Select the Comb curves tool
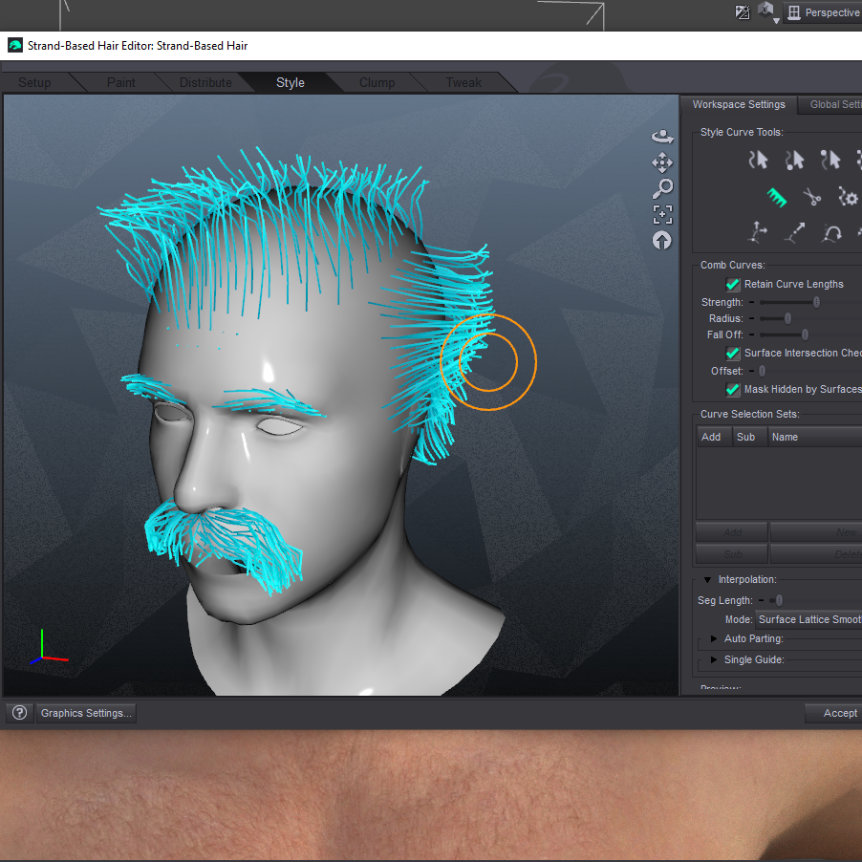This screenshot has width=862, height=862. [x=777, y=197]
